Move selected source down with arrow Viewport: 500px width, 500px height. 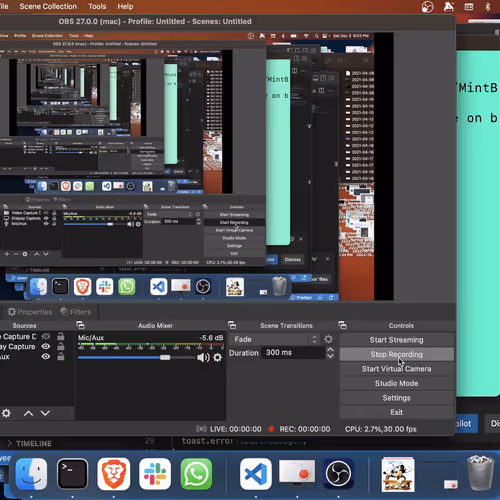[x=45, y=413]
